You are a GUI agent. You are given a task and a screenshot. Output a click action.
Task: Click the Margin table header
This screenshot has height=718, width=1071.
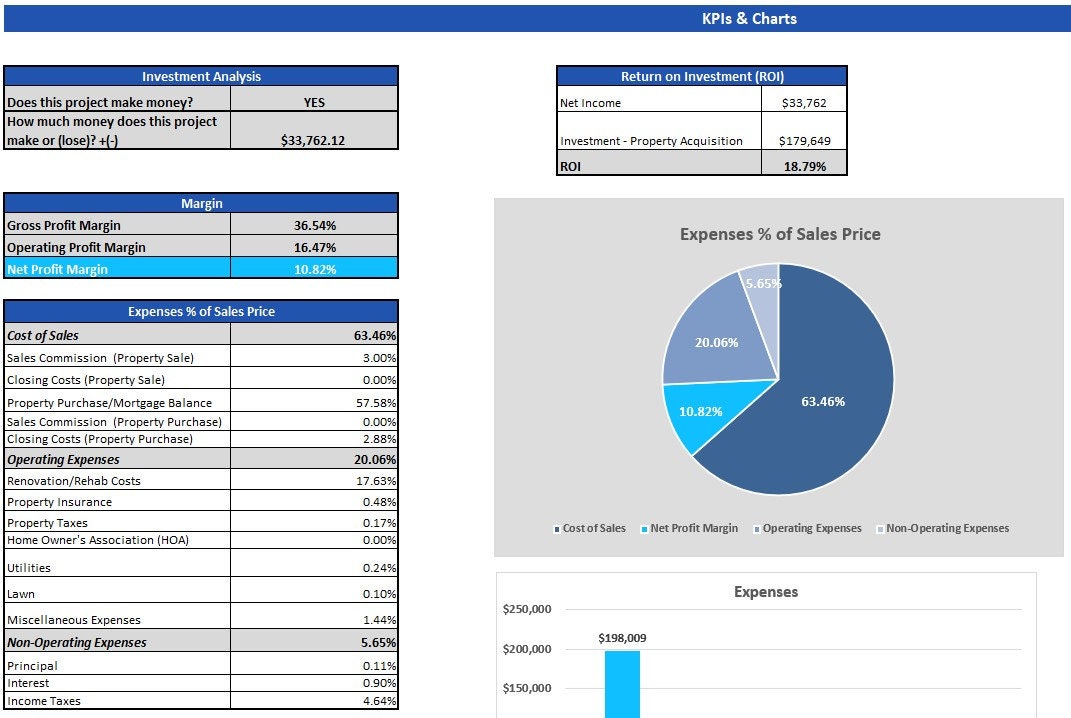(201, 203)
